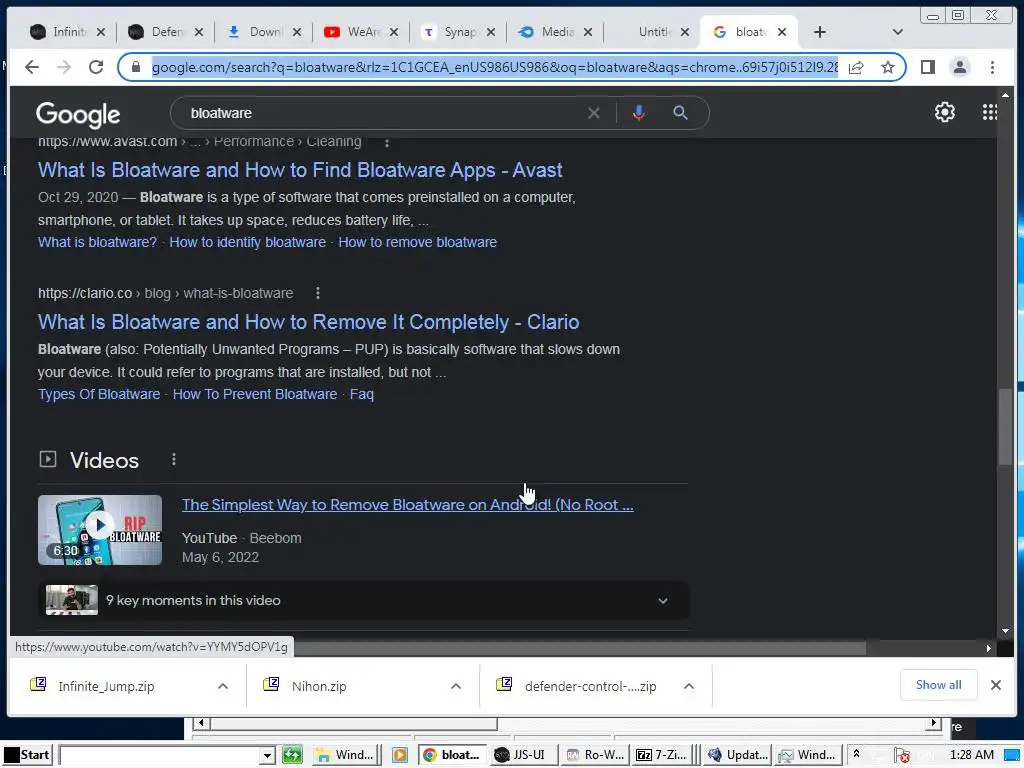Open Chrome side panel icon
The width and height of the screenshot is (1024, 768).
[x=927, y=67]
